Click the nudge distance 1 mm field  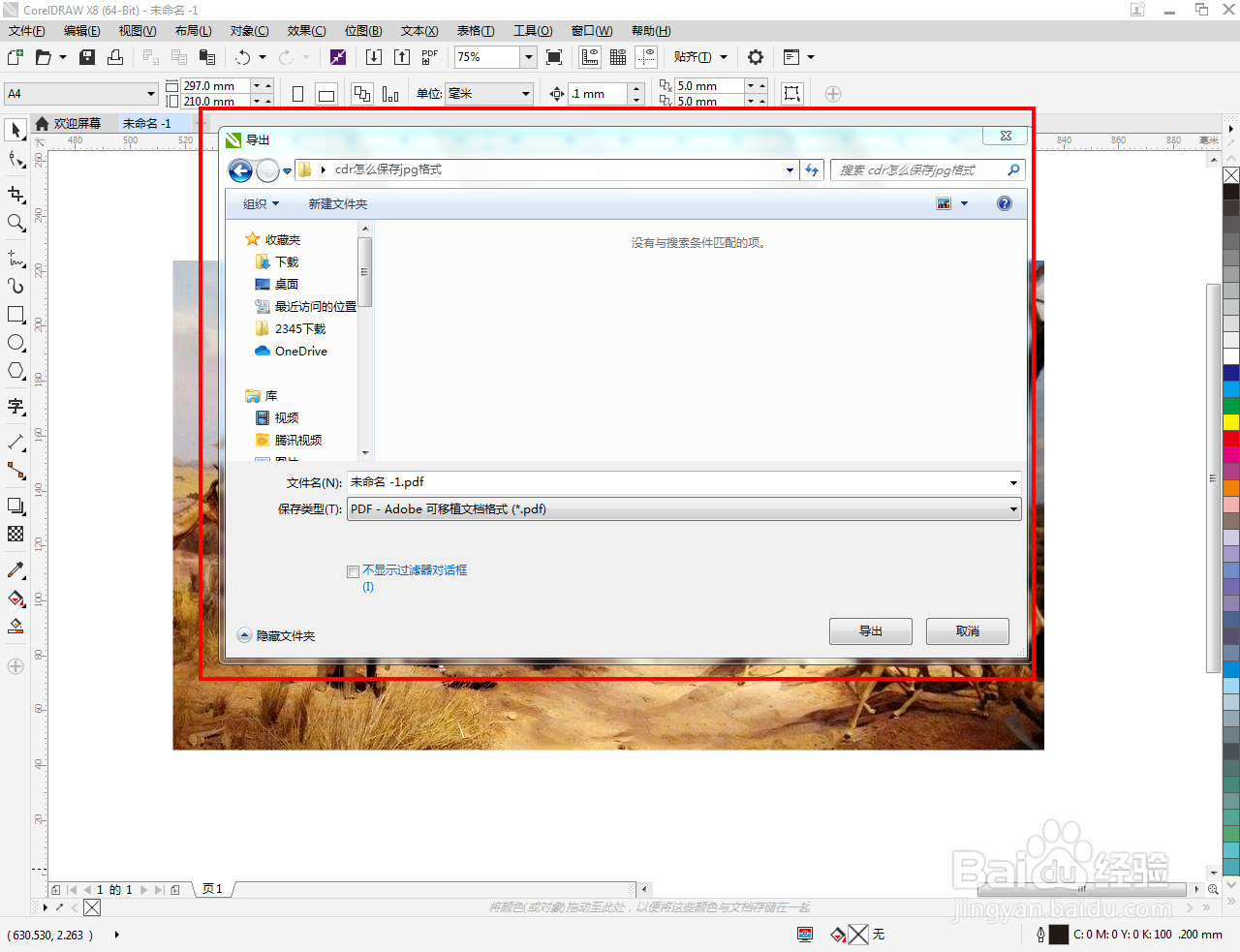(599, 94)
